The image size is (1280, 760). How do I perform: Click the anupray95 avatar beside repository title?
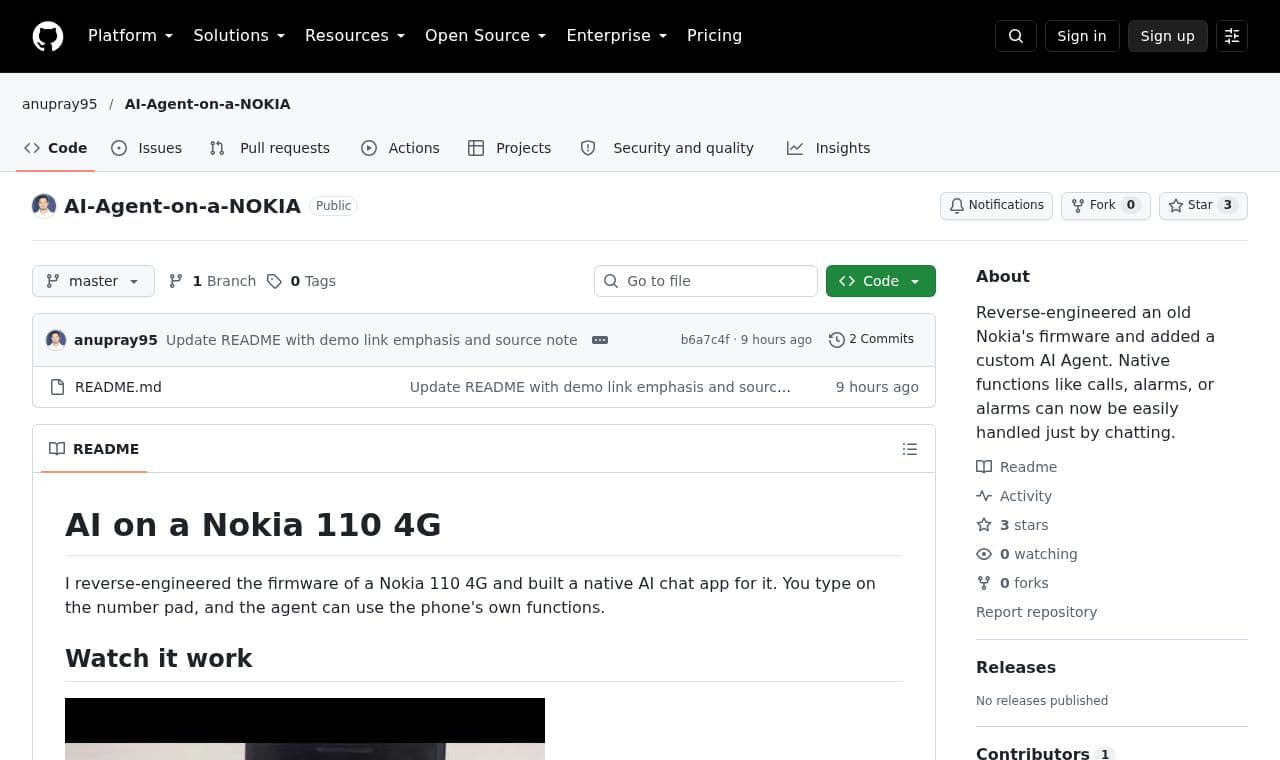coord(44,206)
